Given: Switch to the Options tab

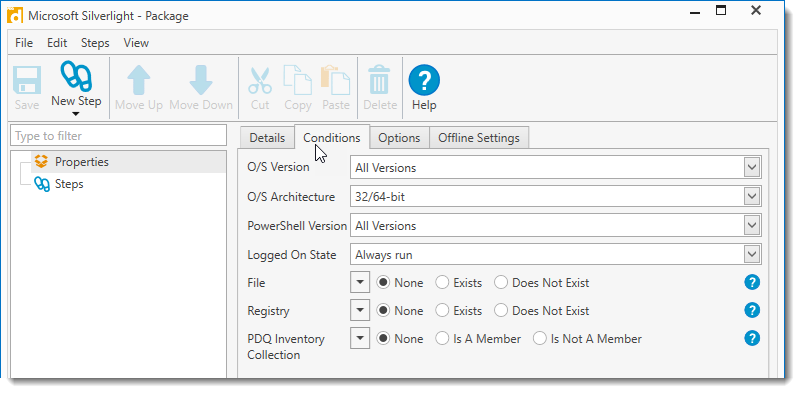Looking at the screenshot, I should tap(399, 138).
